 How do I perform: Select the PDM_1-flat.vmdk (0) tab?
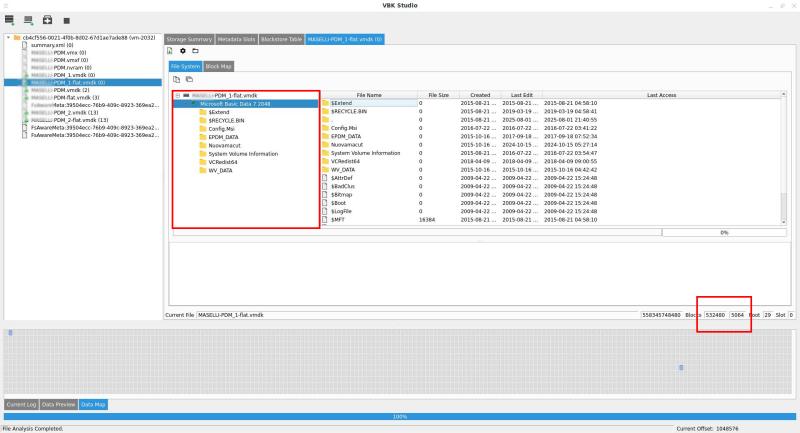(344, 39)
